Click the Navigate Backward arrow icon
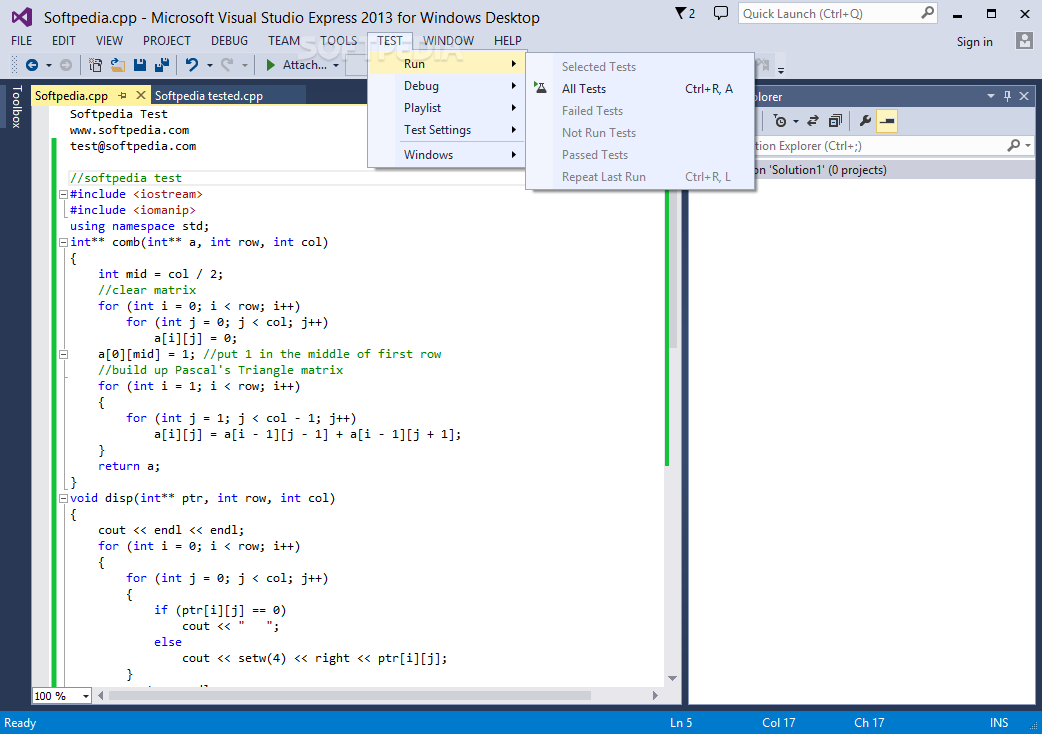The width and height of the screenshot is (1042, 734). [32, 65]
